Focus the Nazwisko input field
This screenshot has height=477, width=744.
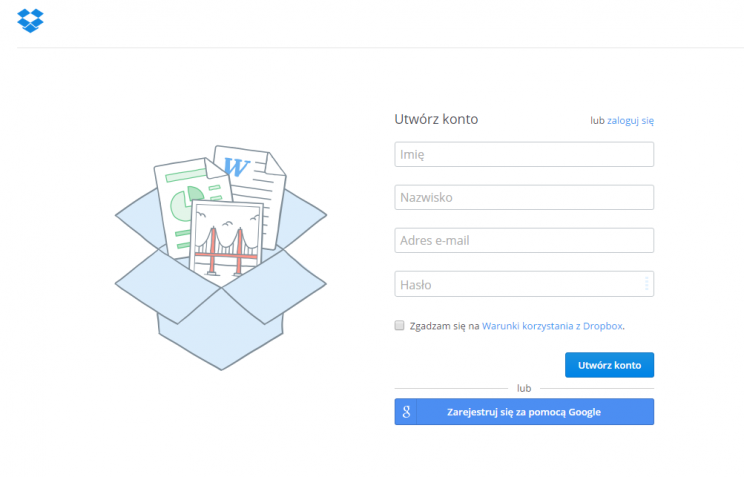pos(524,197)
